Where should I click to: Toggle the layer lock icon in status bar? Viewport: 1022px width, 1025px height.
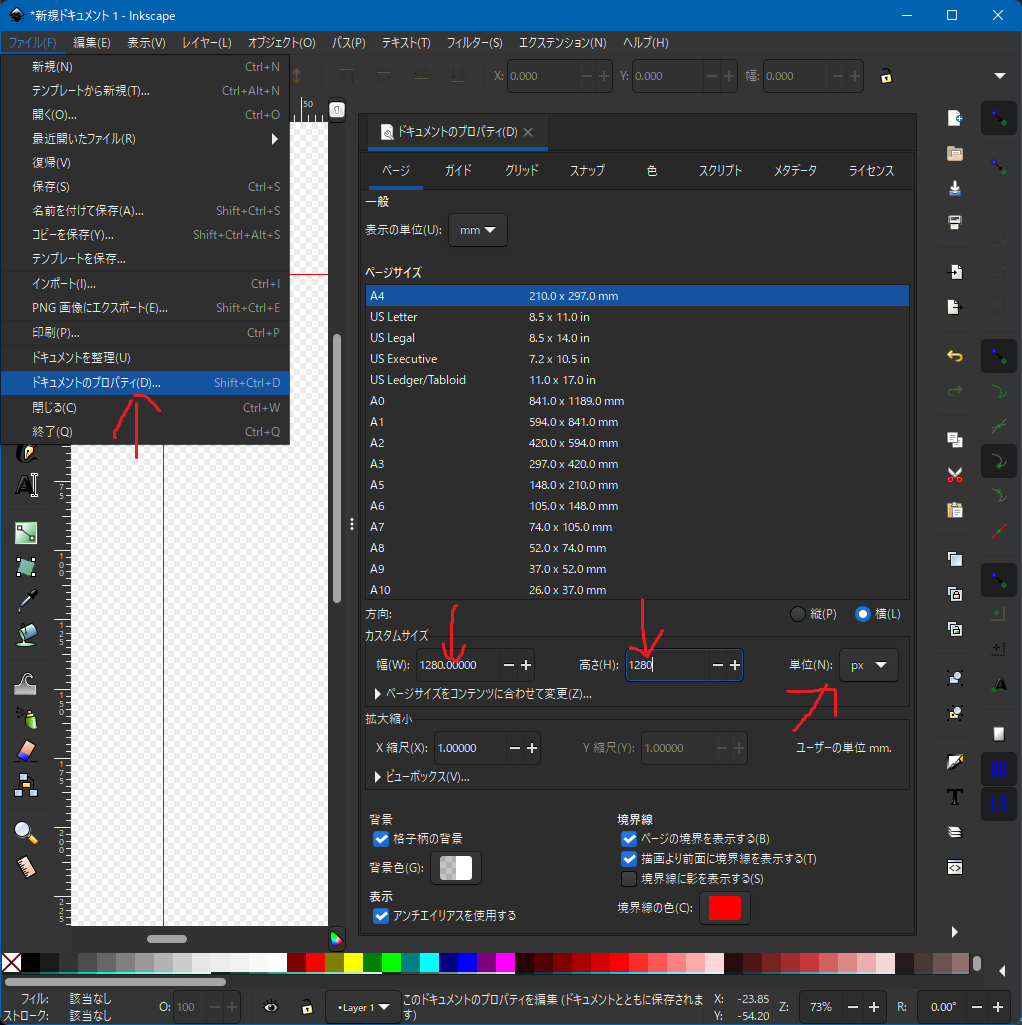307,1007
